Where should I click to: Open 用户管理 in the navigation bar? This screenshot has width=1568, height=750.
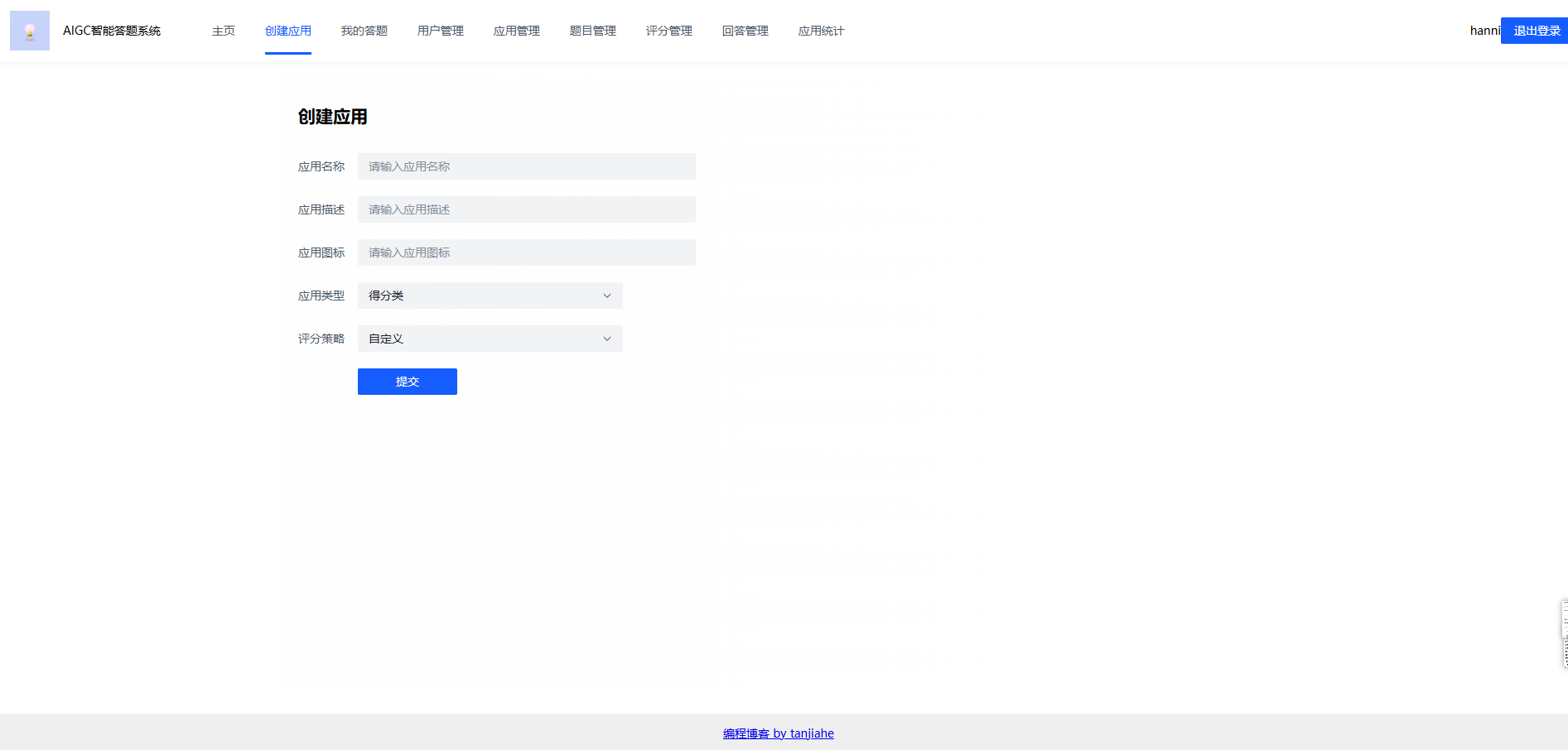441,31
